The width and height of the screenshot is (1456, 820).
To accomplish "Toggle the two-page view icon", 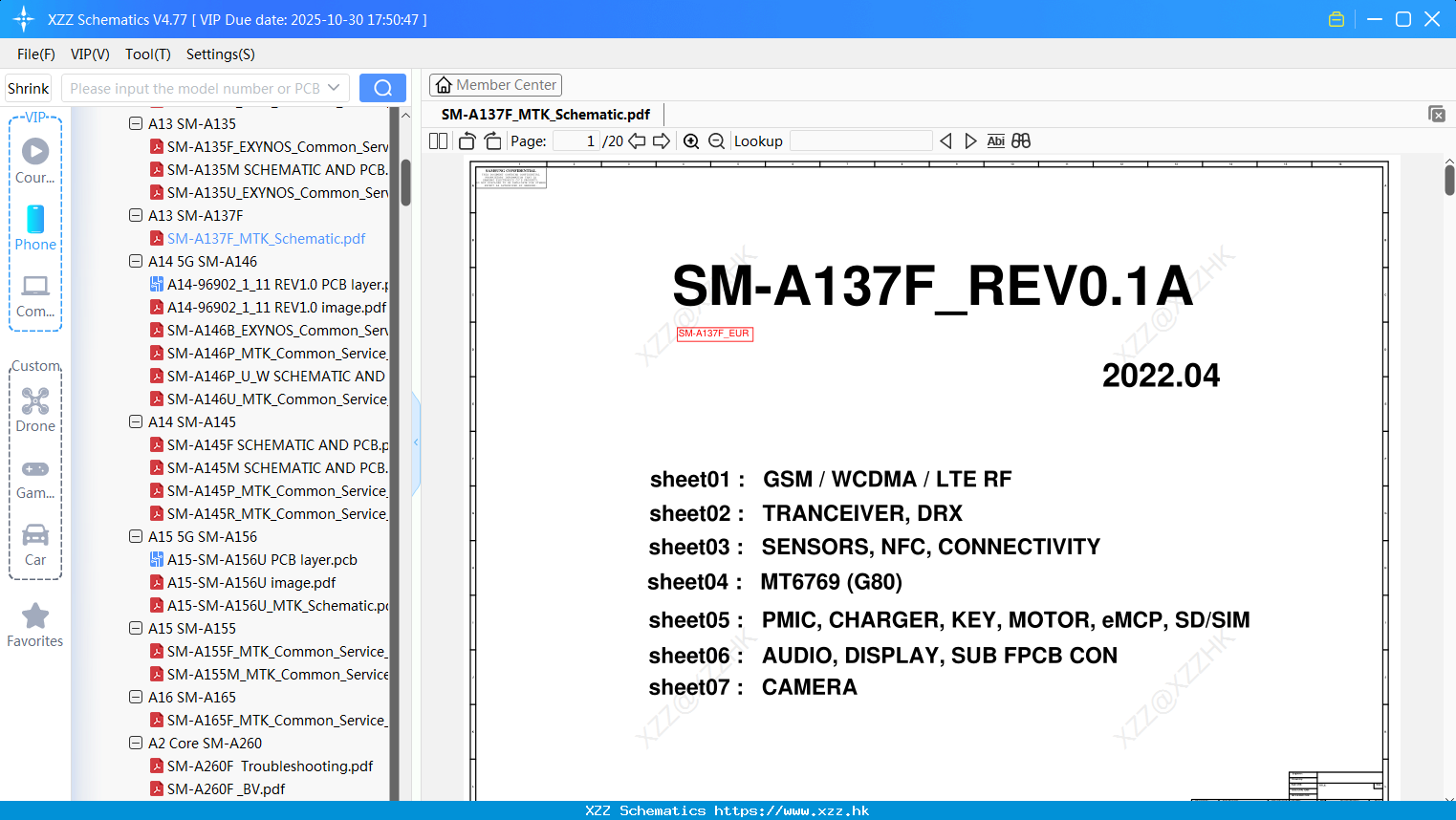I will [438, 140].
